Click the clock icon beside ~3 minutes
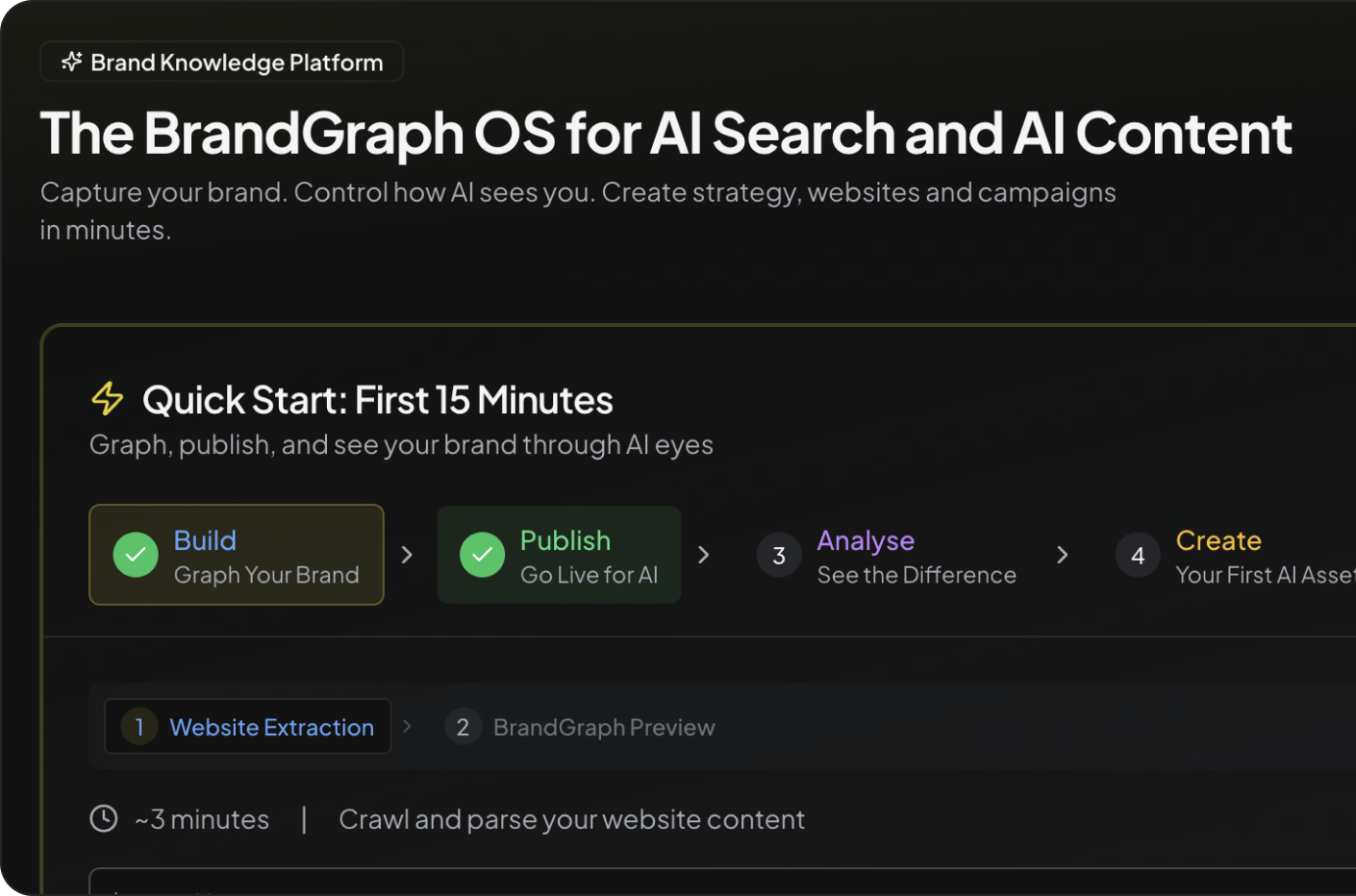The image size is (1356, 896). point(104,818)
